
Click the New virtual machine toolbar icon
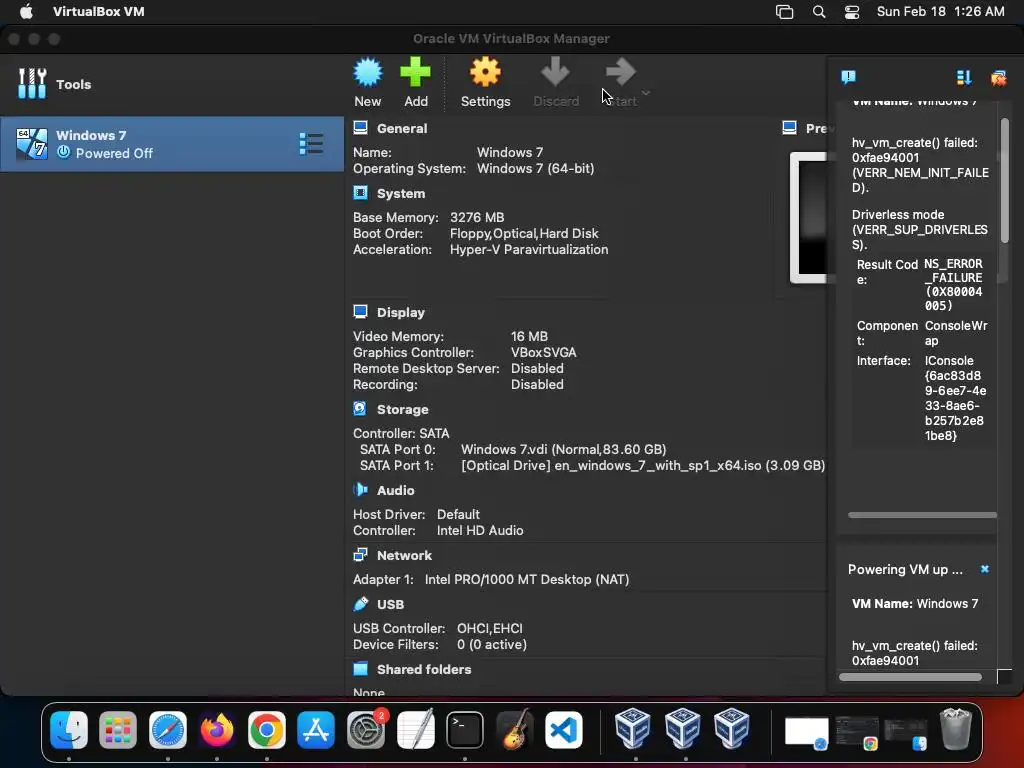click(x=368, y=72)
